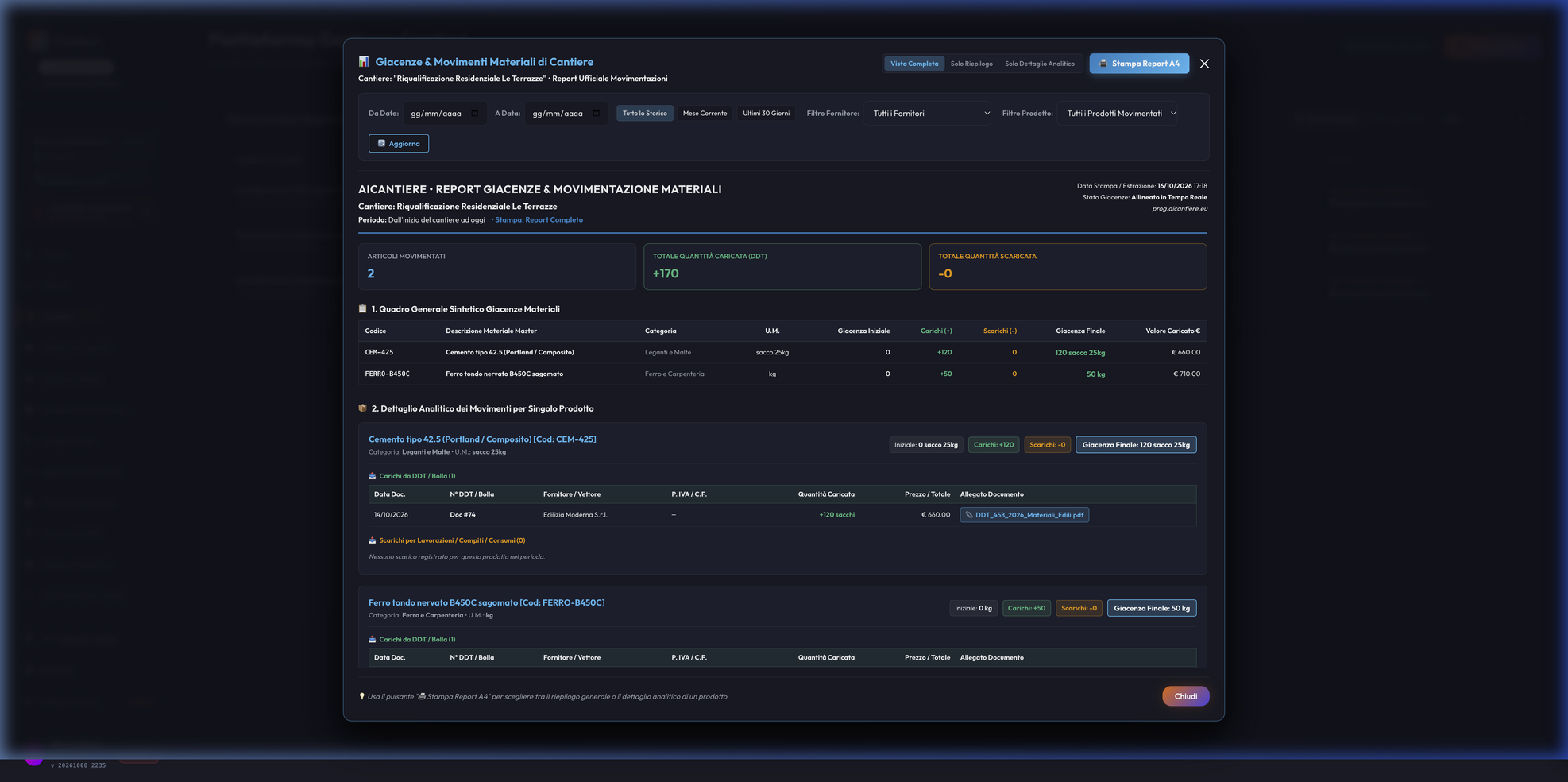Click the Chiudi button
The width and height of the screenshot is (1568, 782).
[x=1186, y=696]
